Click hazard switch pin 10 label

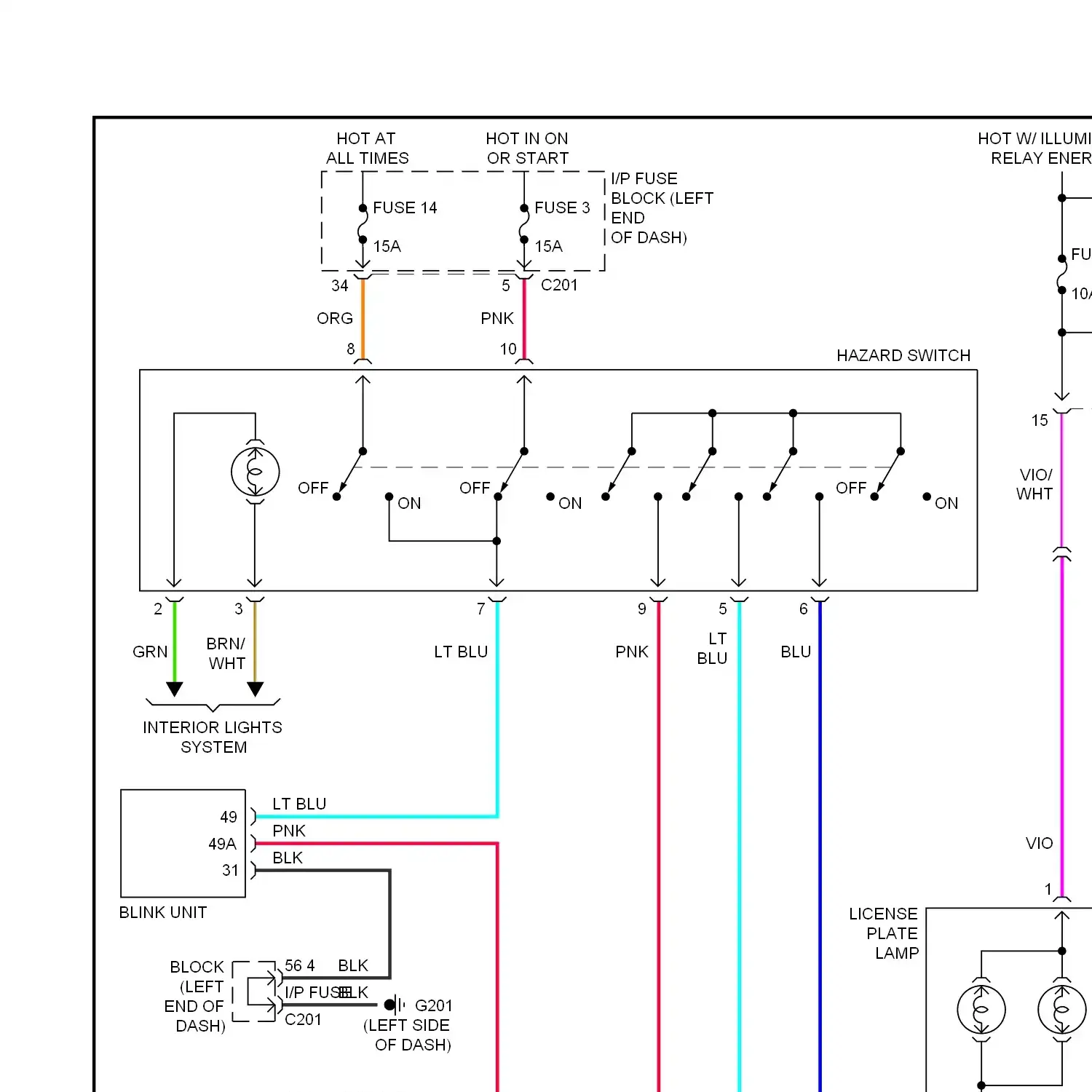[508, 349]
